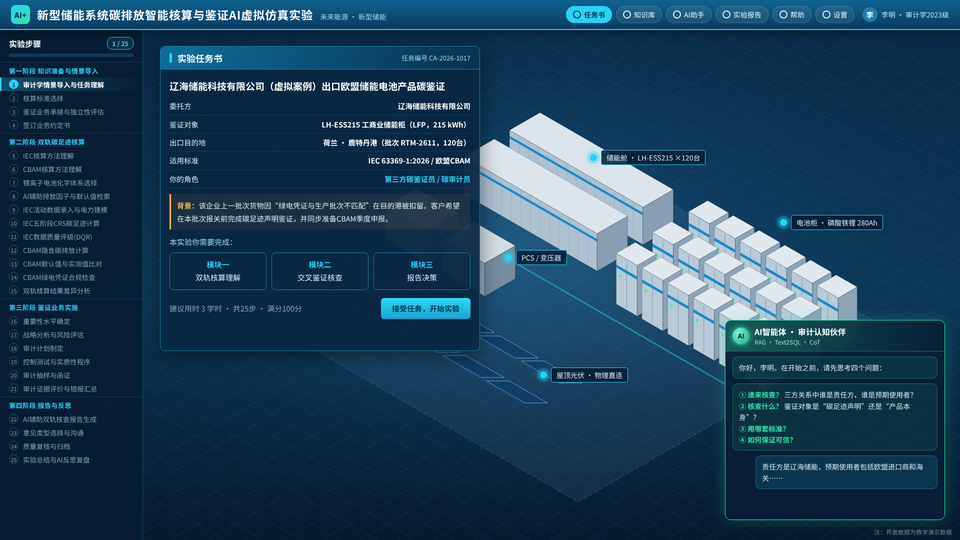Screen dimensions: 960x540
Task: Select step 7 锂离子电池化学体系选择
Action: click(x=71, y=182)
